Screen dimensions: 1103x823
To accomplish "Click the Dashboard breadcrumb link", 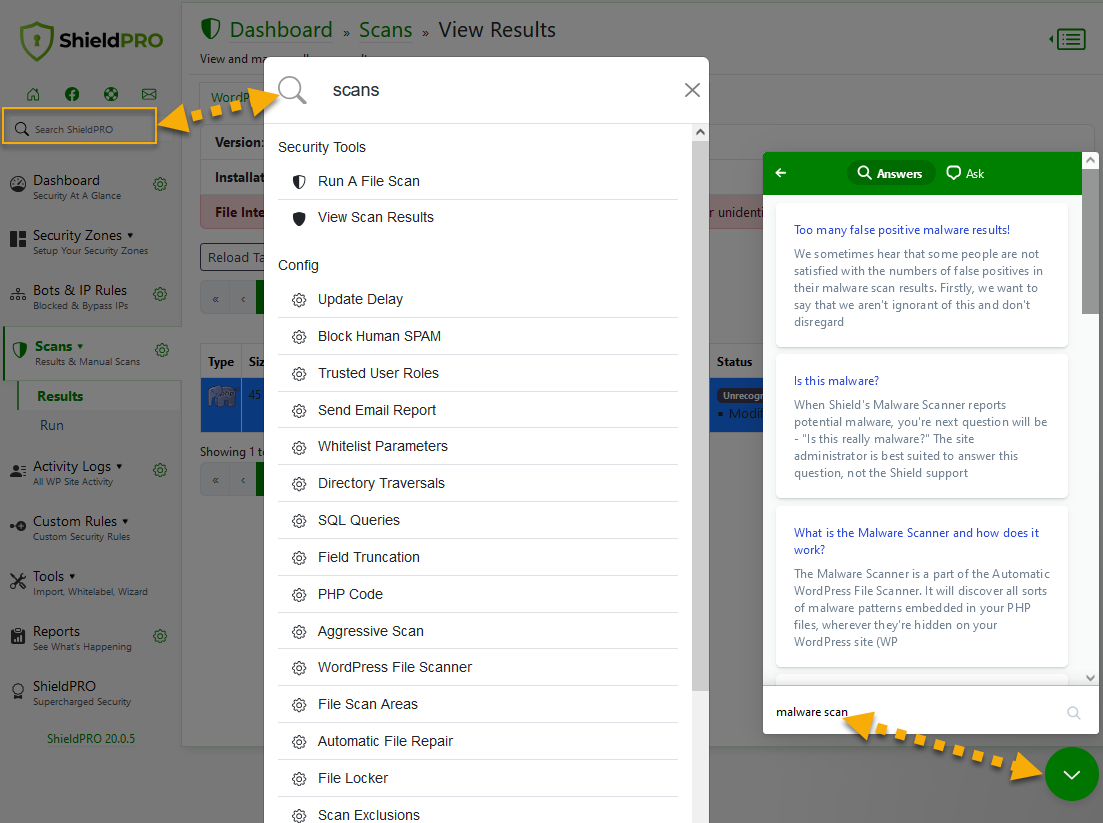I will pyautogui.click(x=281, y=30).
